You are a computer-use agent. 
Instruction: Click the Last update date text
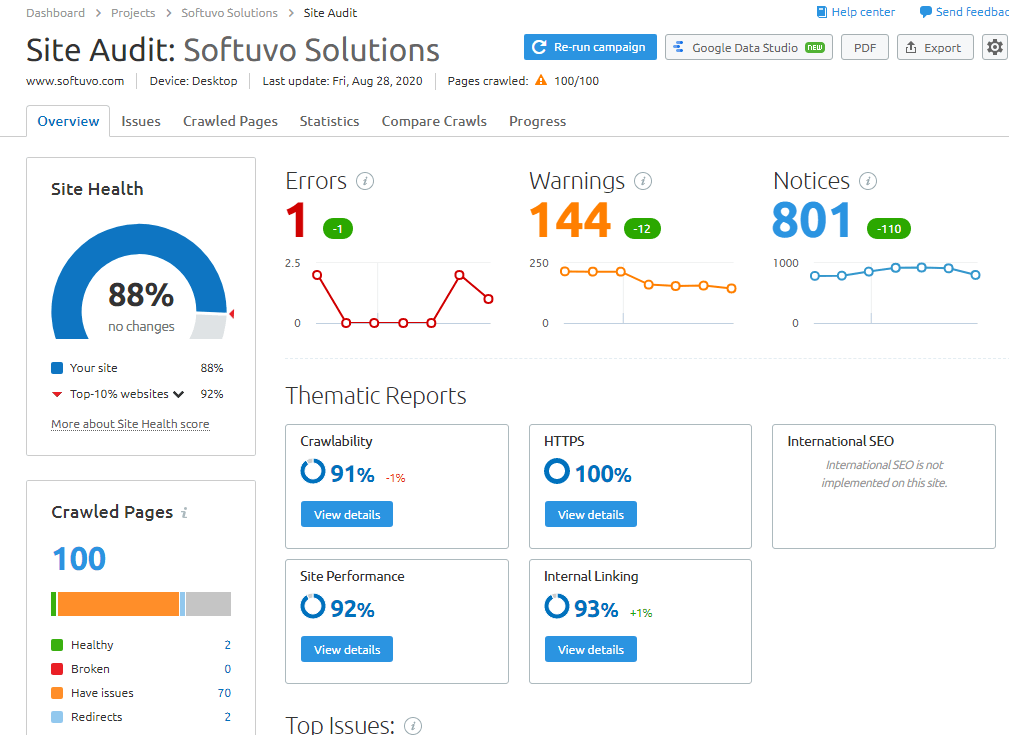pyautogui.click(x=342, y=81)
